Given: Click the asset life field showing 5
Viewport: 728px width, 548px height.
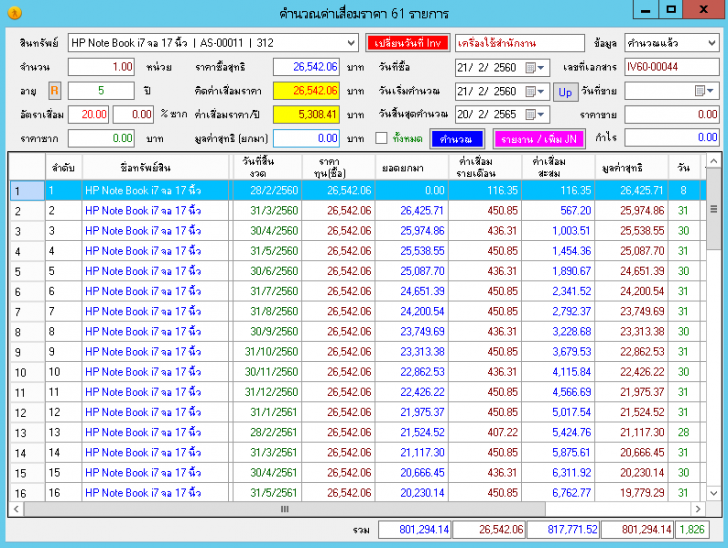Looking at the screenshot, I should pyautogui.click(x=101, y=91).
